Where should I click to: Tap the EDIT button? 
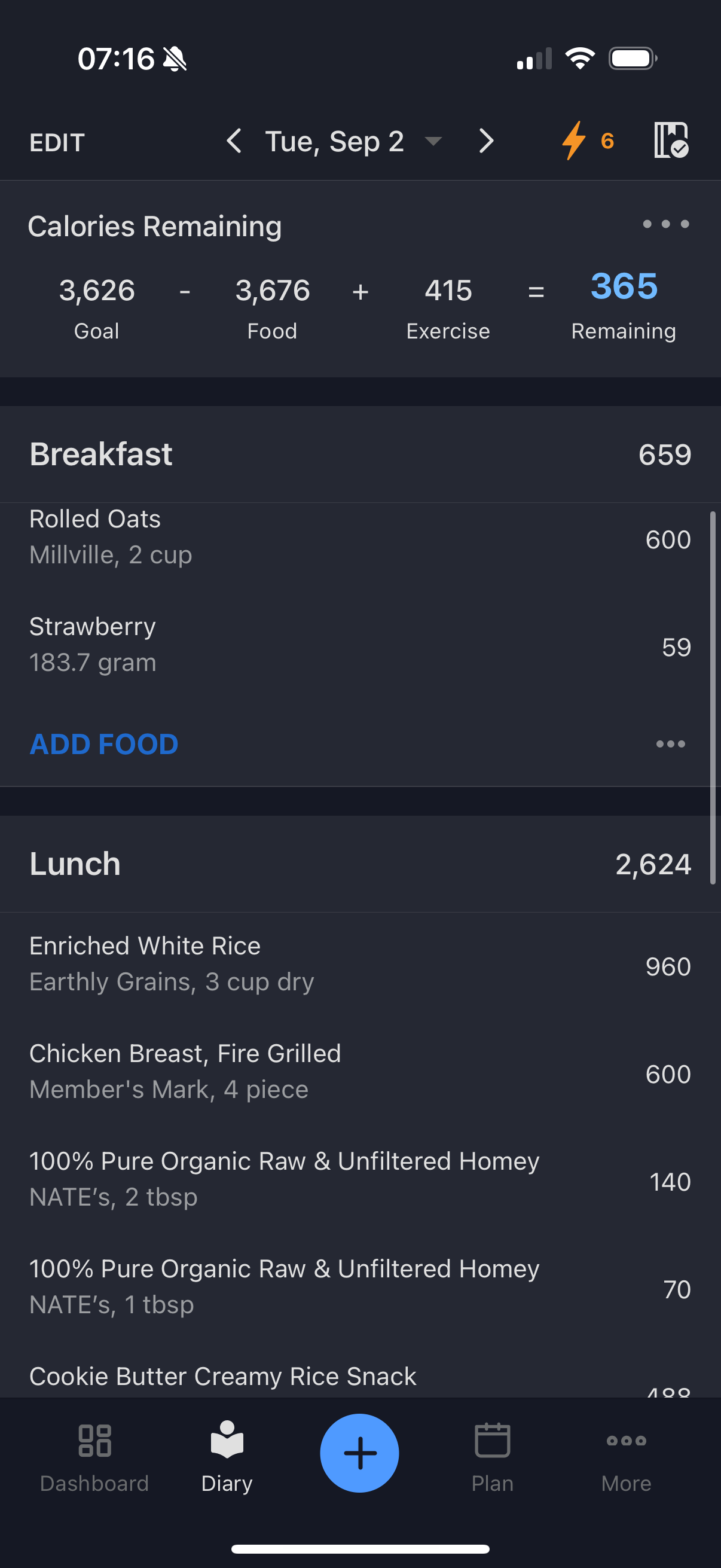(57, 142)
